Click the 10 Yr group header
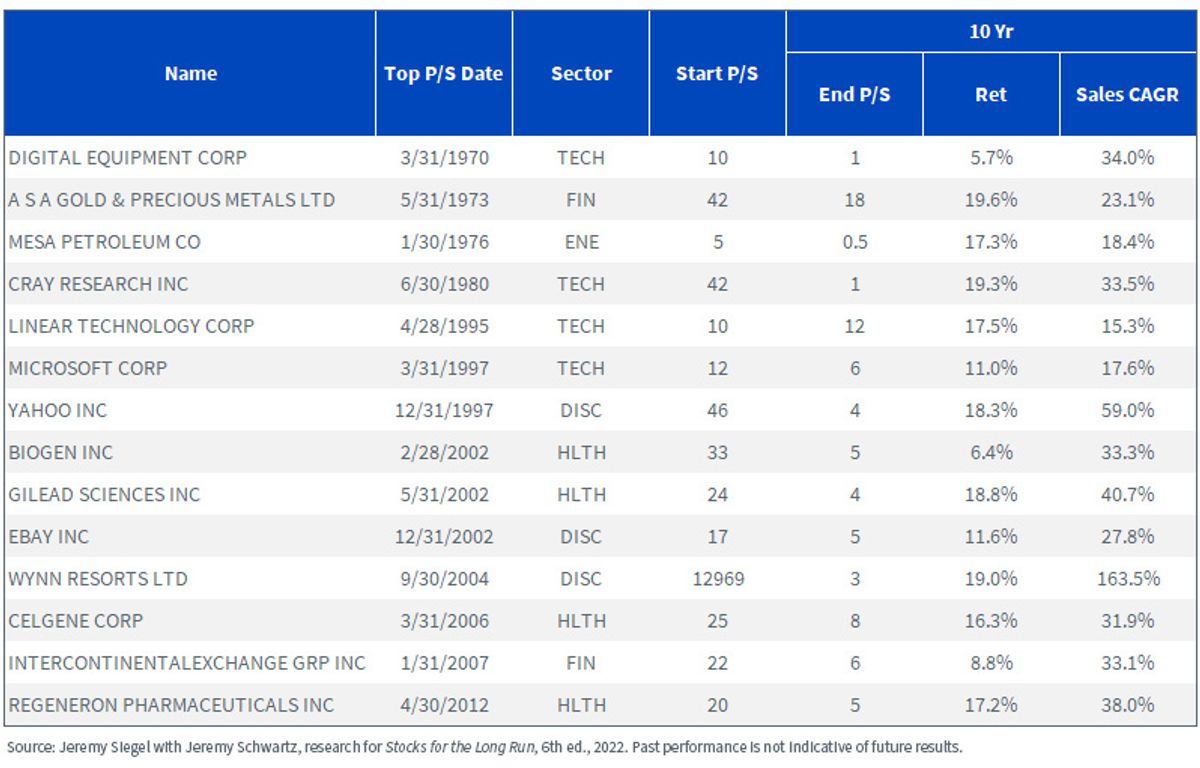The width and height of the screenshot is (1200, 768). 991,31
